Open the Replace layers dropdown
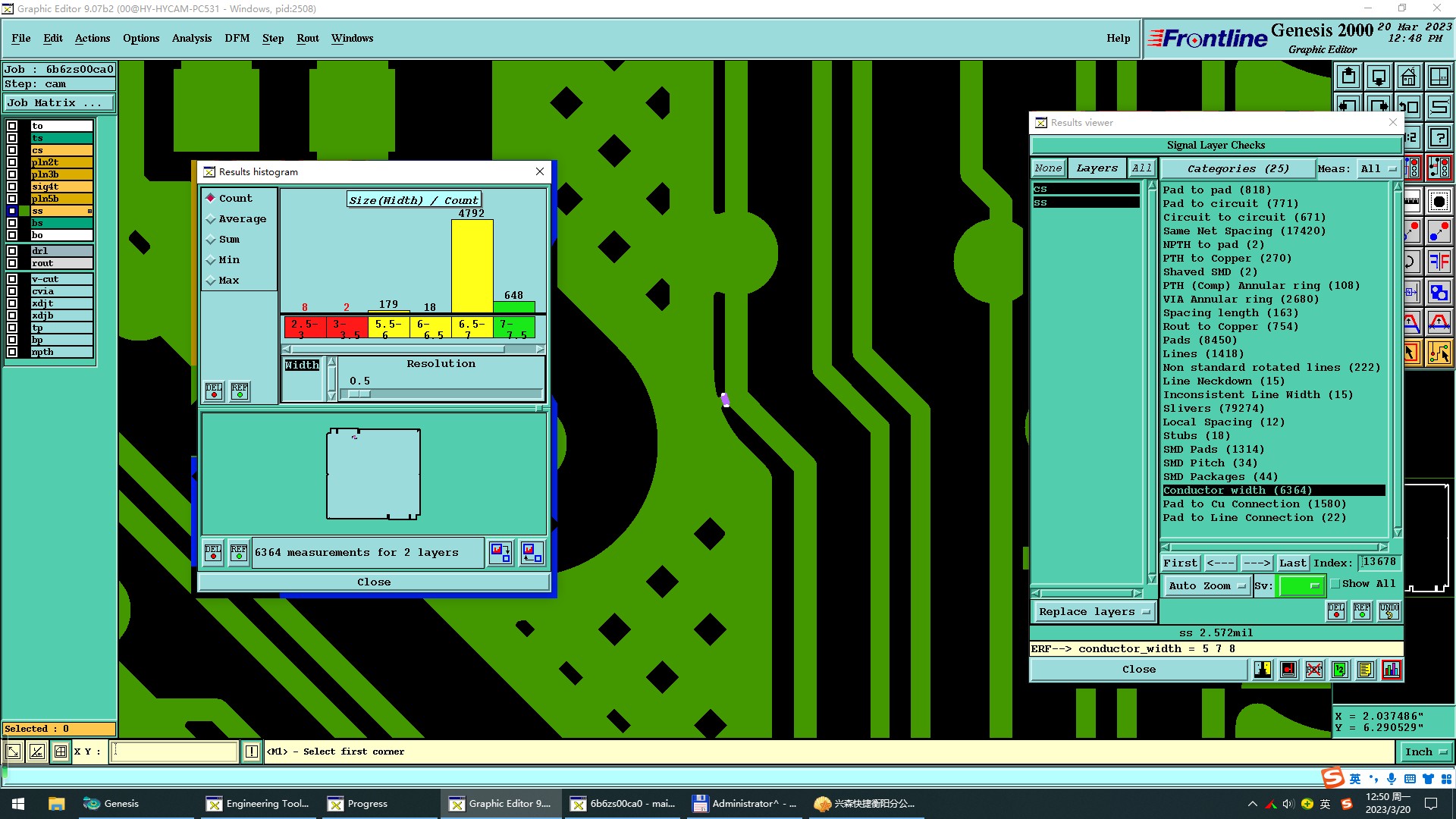This screenshot has height=819, width=1456. 1094,612
